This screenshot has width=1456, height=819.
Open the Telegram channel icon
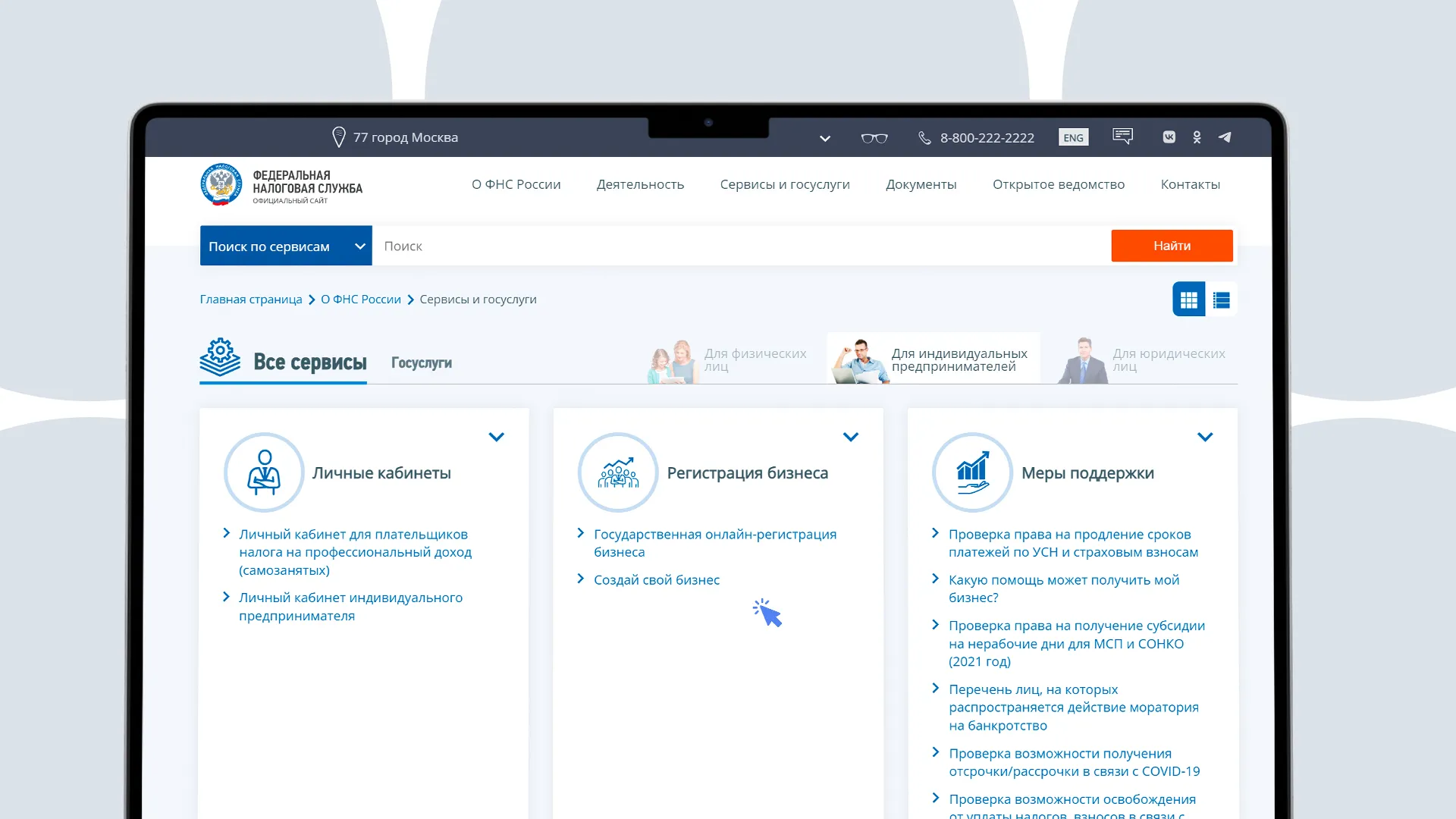click(x=1225, y=137)
